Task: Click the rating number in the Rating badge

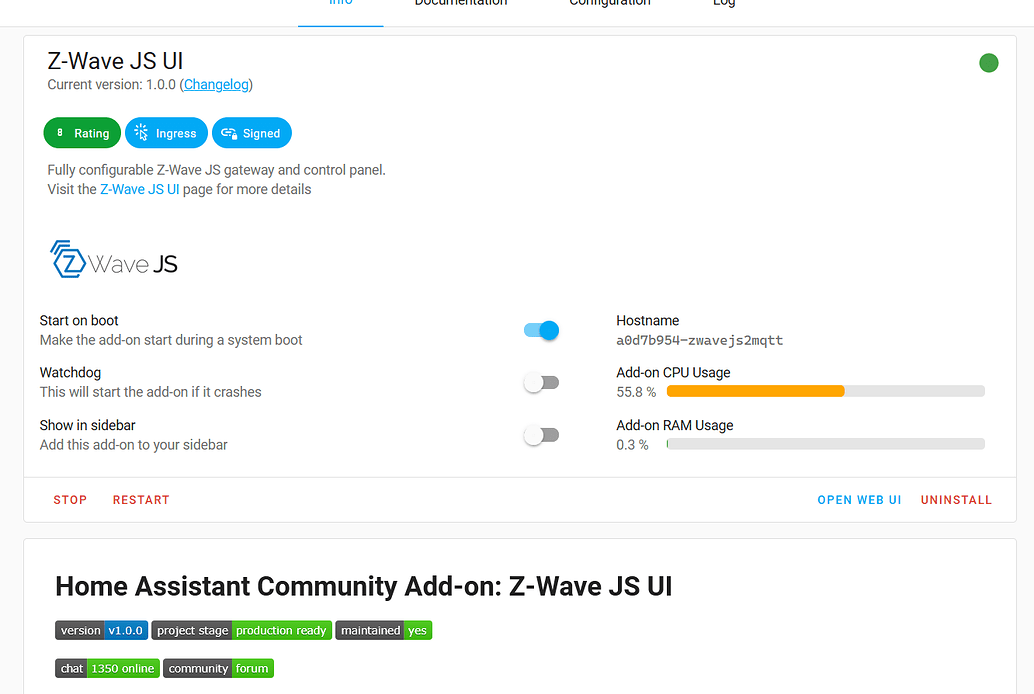Action: (x=60, y=133)
